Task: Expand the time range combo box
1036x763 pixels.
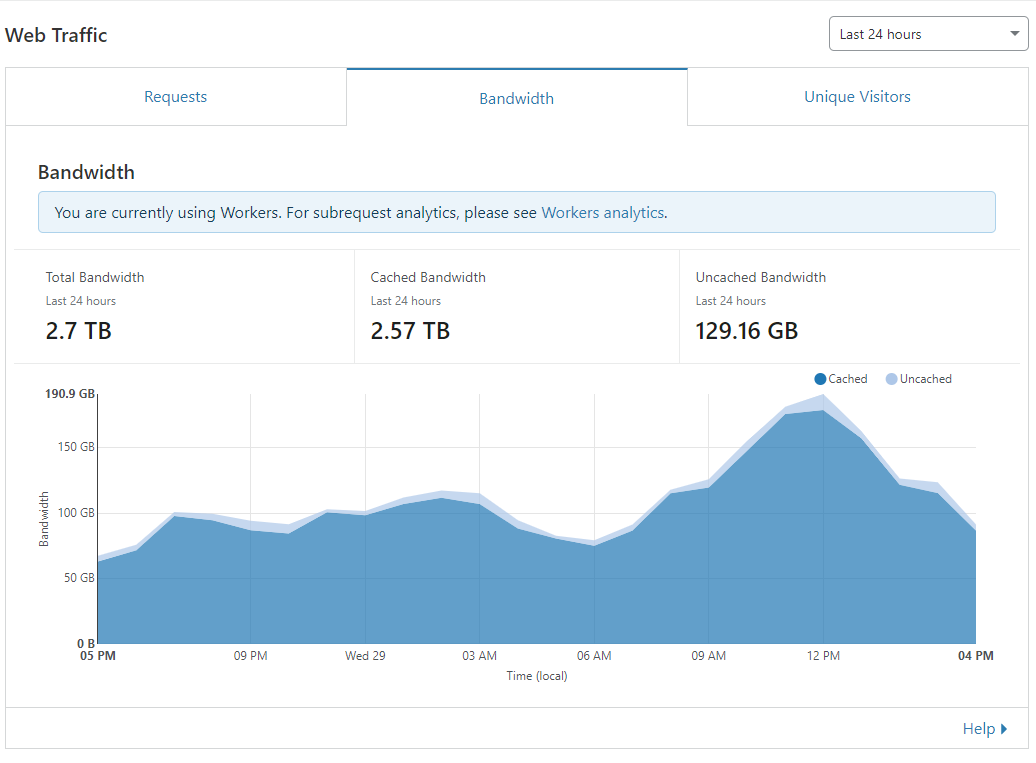Action: pyautogui.click(x=928, y=34)
